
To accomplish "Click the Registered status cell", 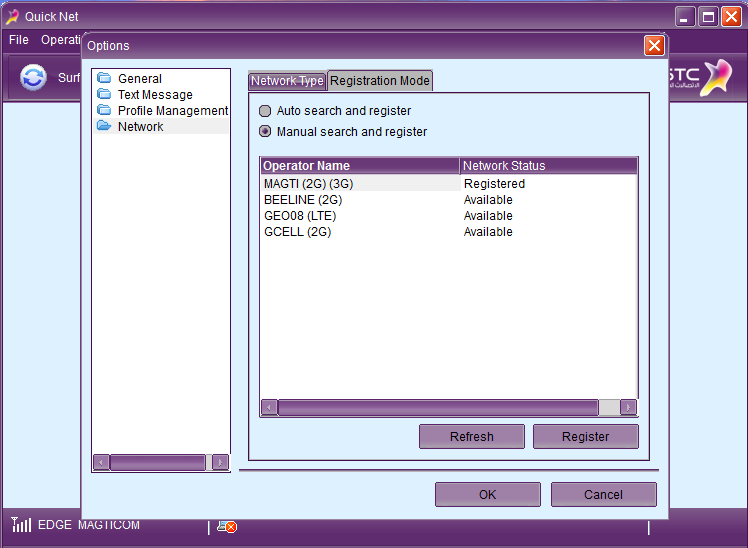I will 494,184.
